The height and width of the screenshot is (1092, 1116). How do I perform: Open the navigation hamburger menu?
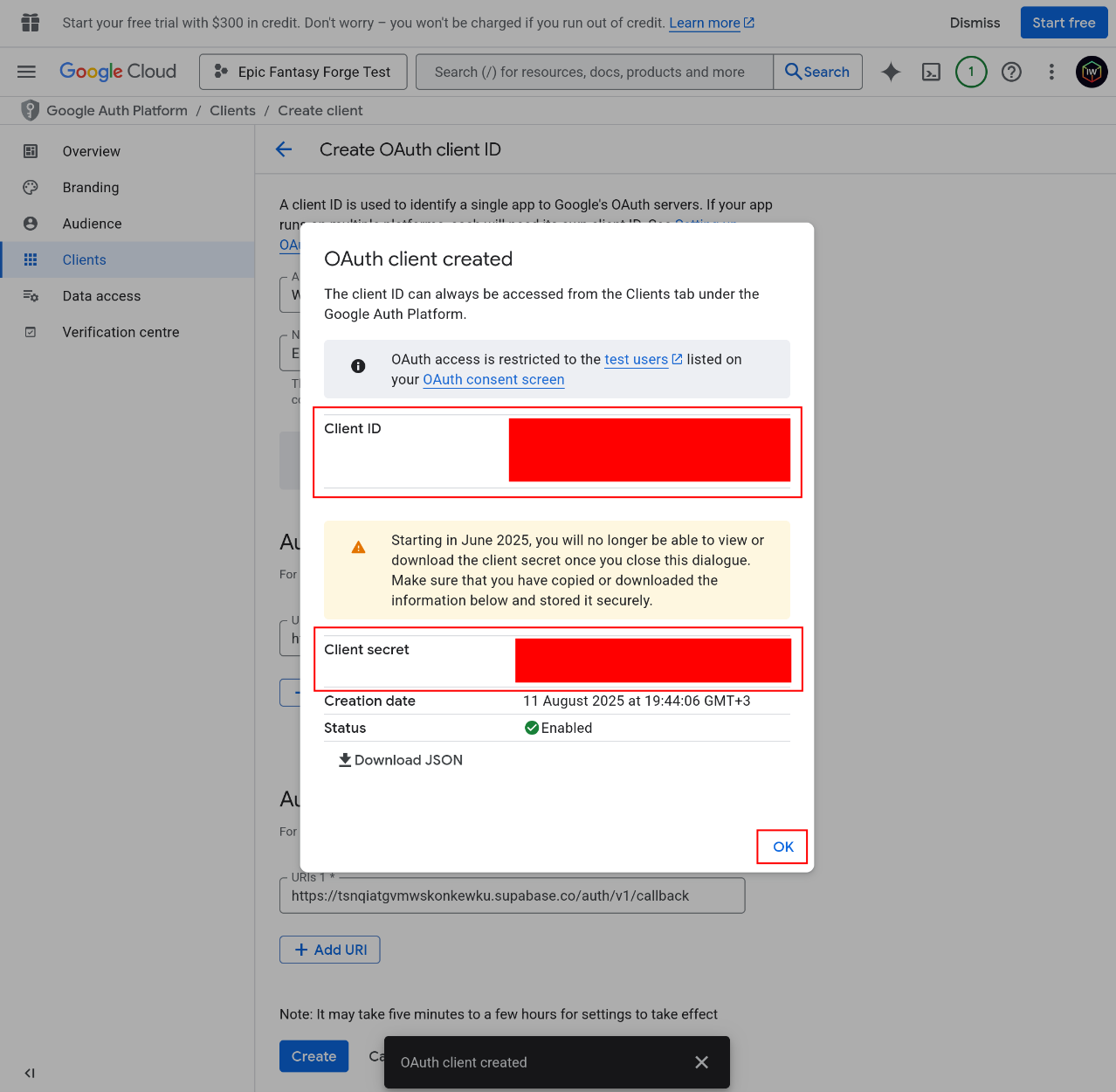click(x=26, y=72)
